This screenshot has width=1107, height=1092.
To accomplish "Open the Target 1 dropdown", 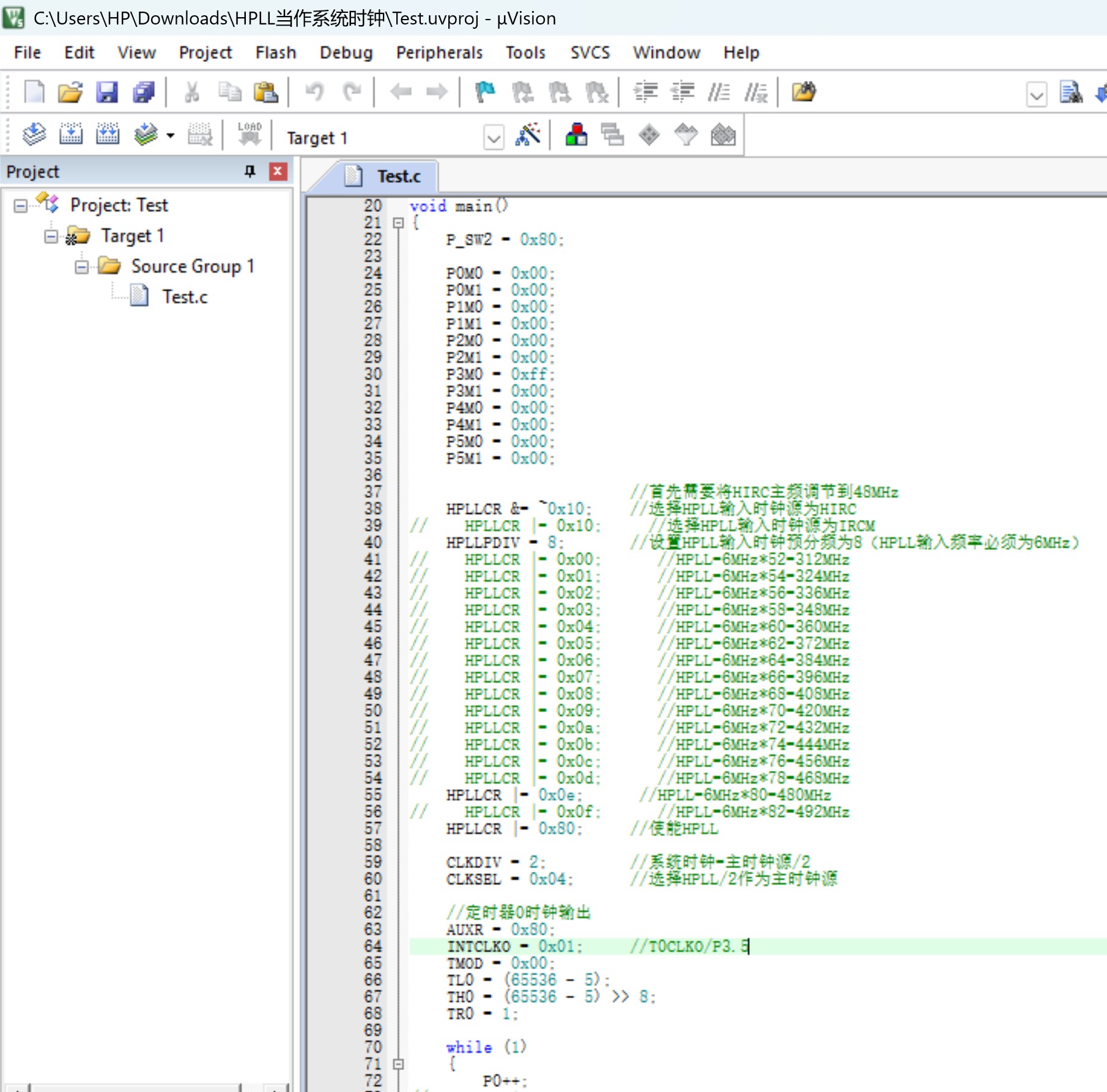I will 494,138.
